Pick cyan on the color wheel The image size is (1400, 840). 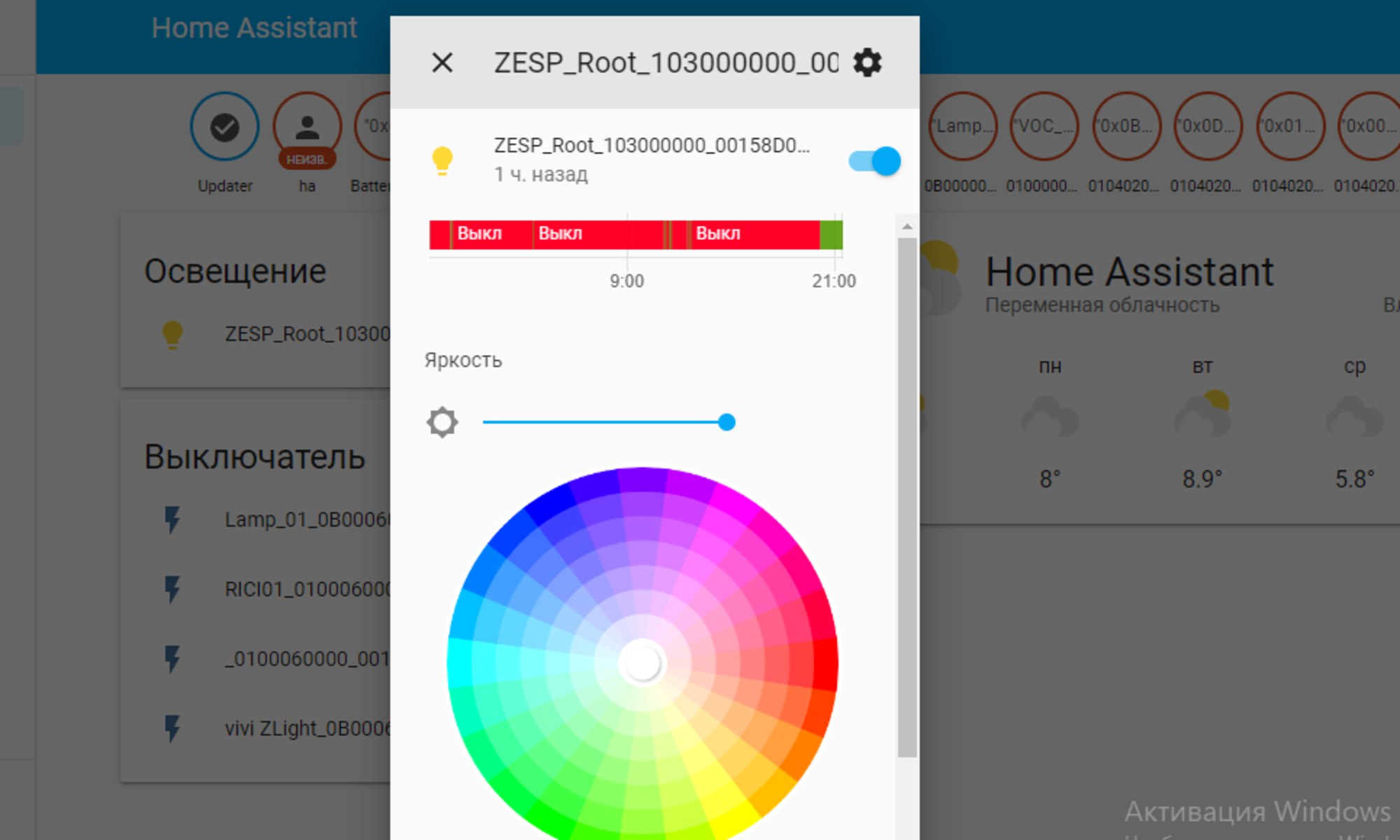(459, 662)
